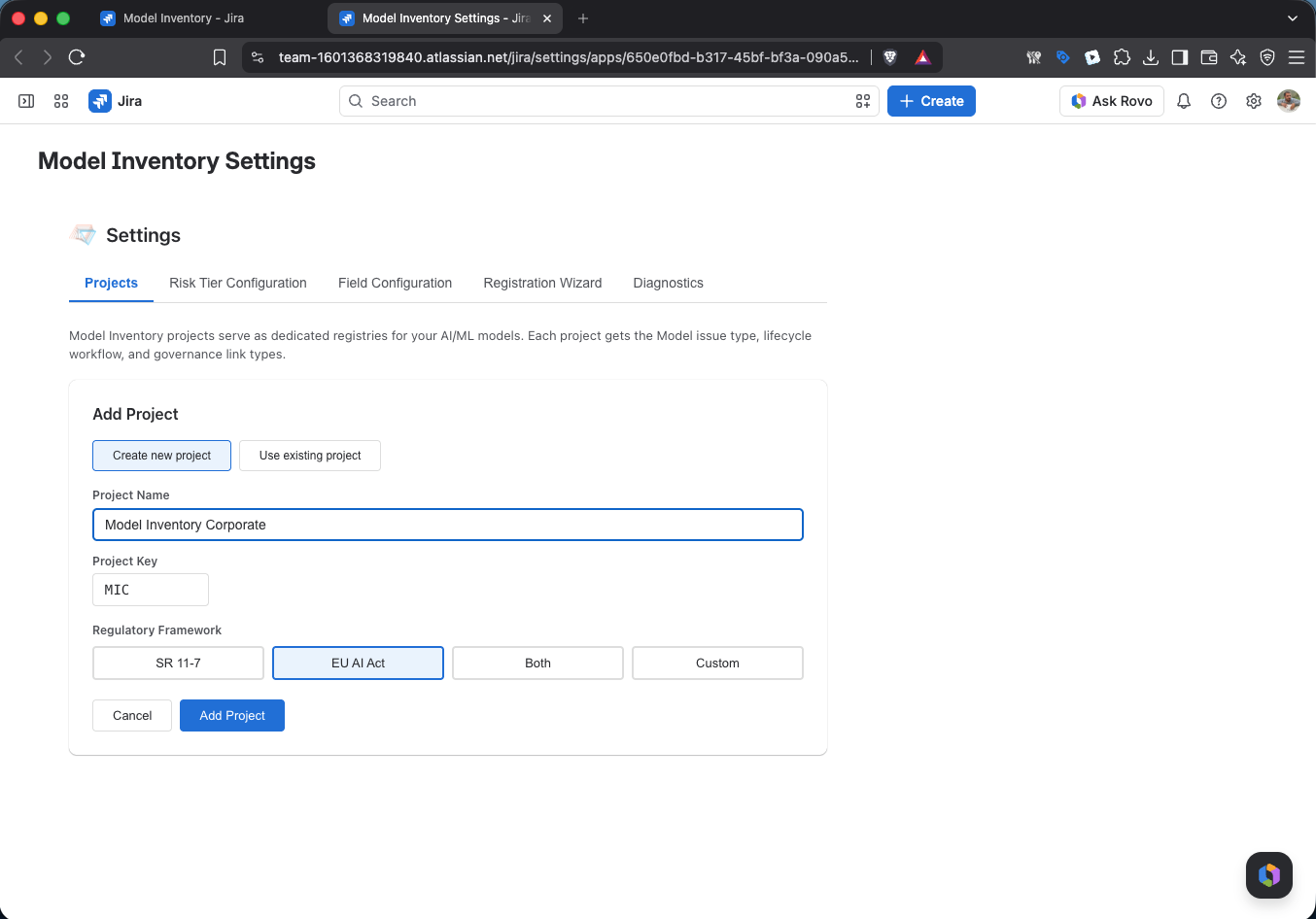Screen dimensions: 1316x919
Task: Open Jira settings gear
Action: (x=1254, y=101)
